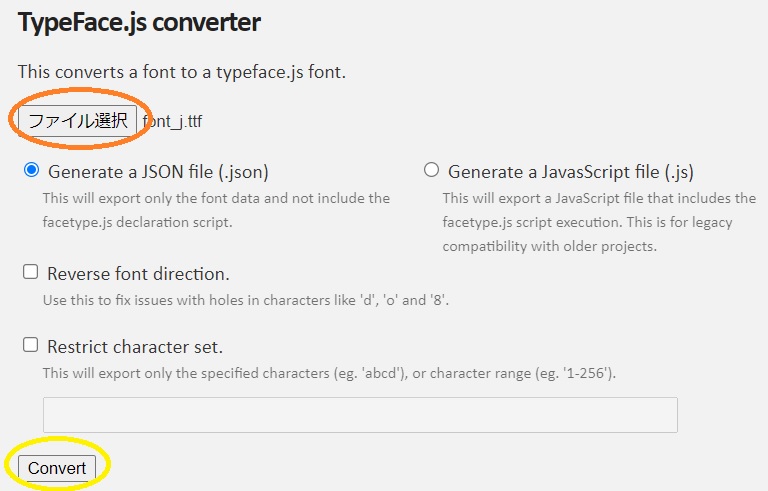Click the hint about specified characters range
Viewport: 768px width, 491px height.
[329, 373]
